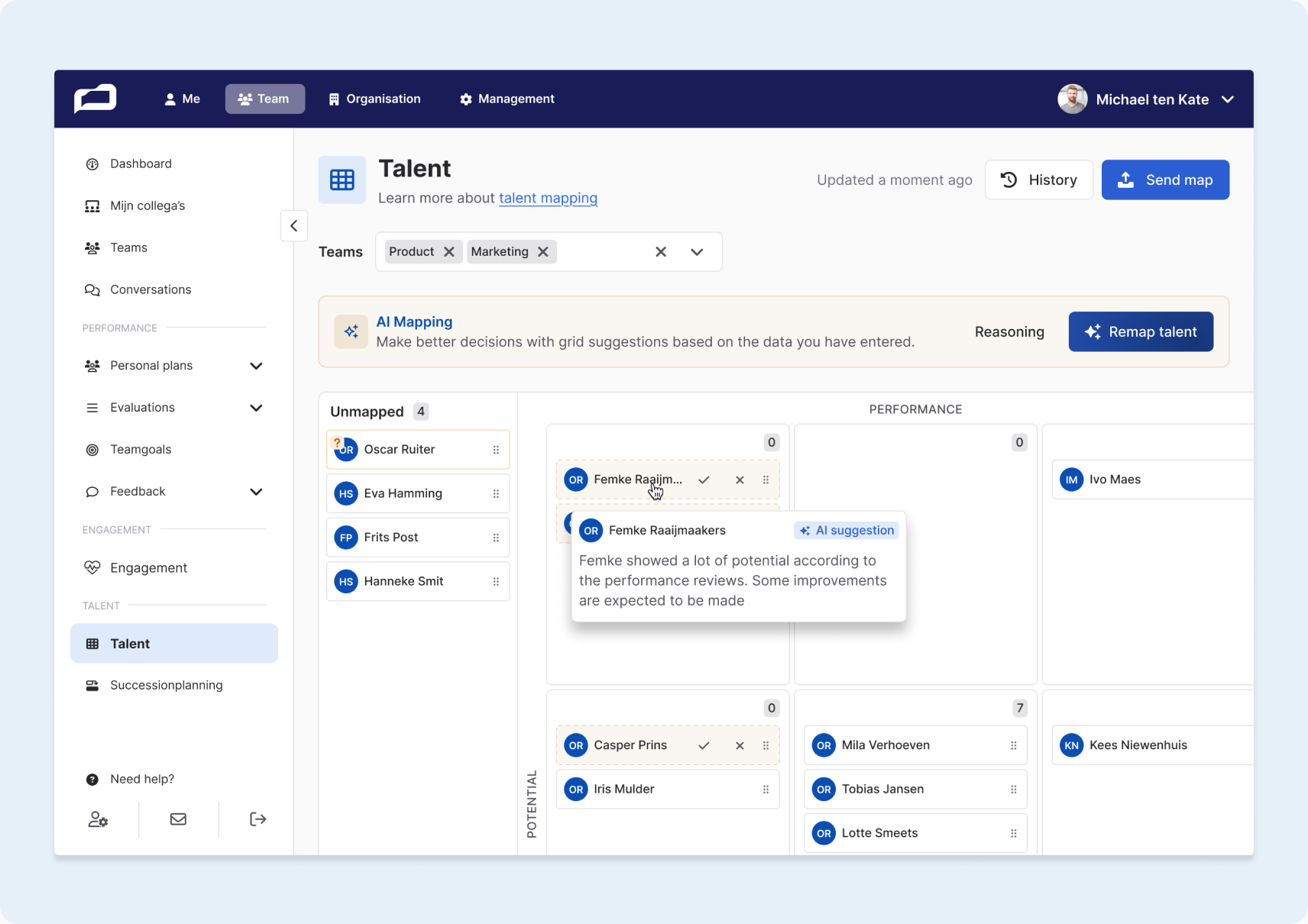Open the Teams dropdown arrow
This screenshot has width=1308, height=924.
coord(697,252)
